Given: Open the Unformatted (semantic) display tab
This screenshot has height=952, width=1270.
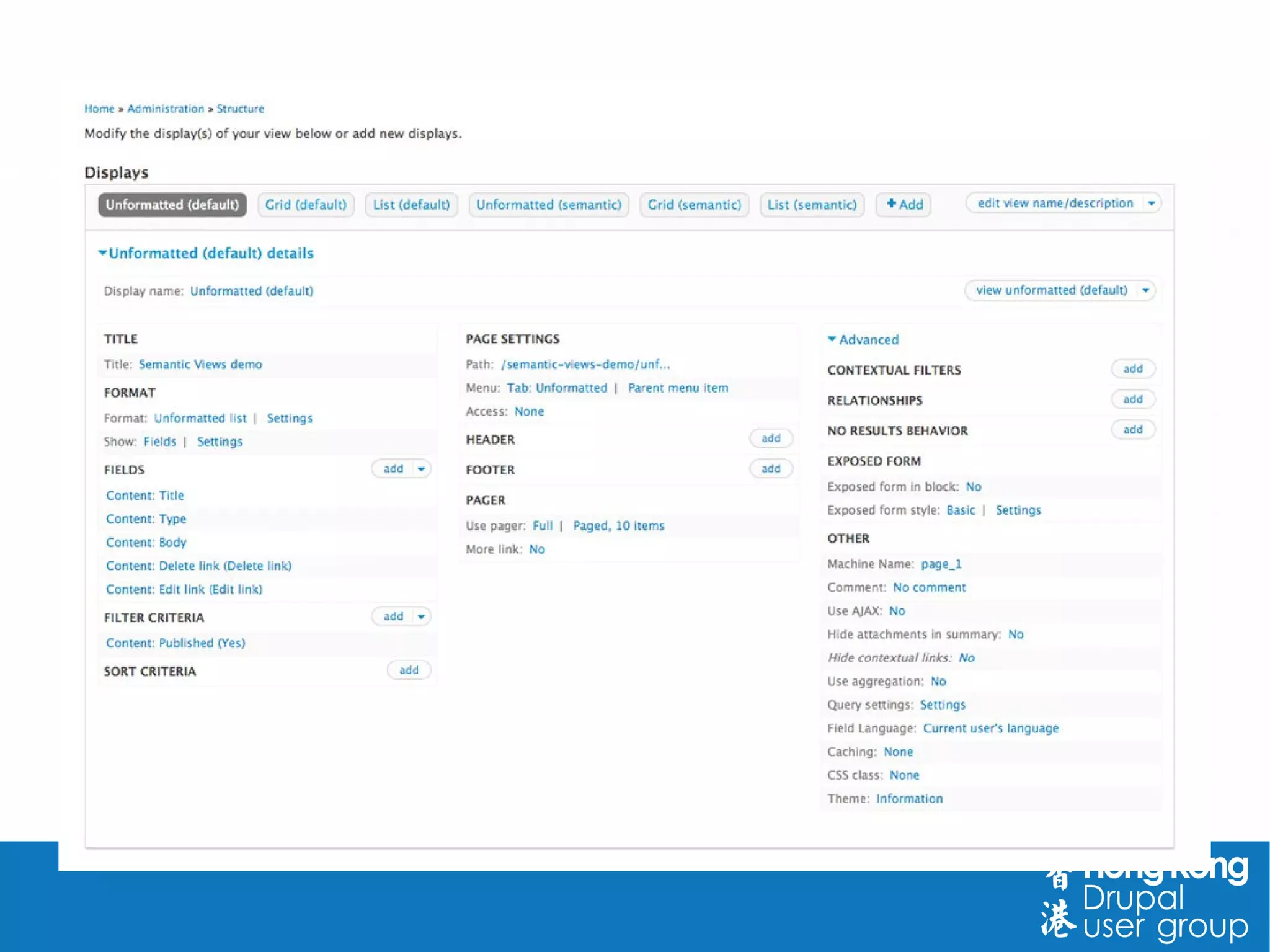Looking at the screenshot, I should (548, 205).
